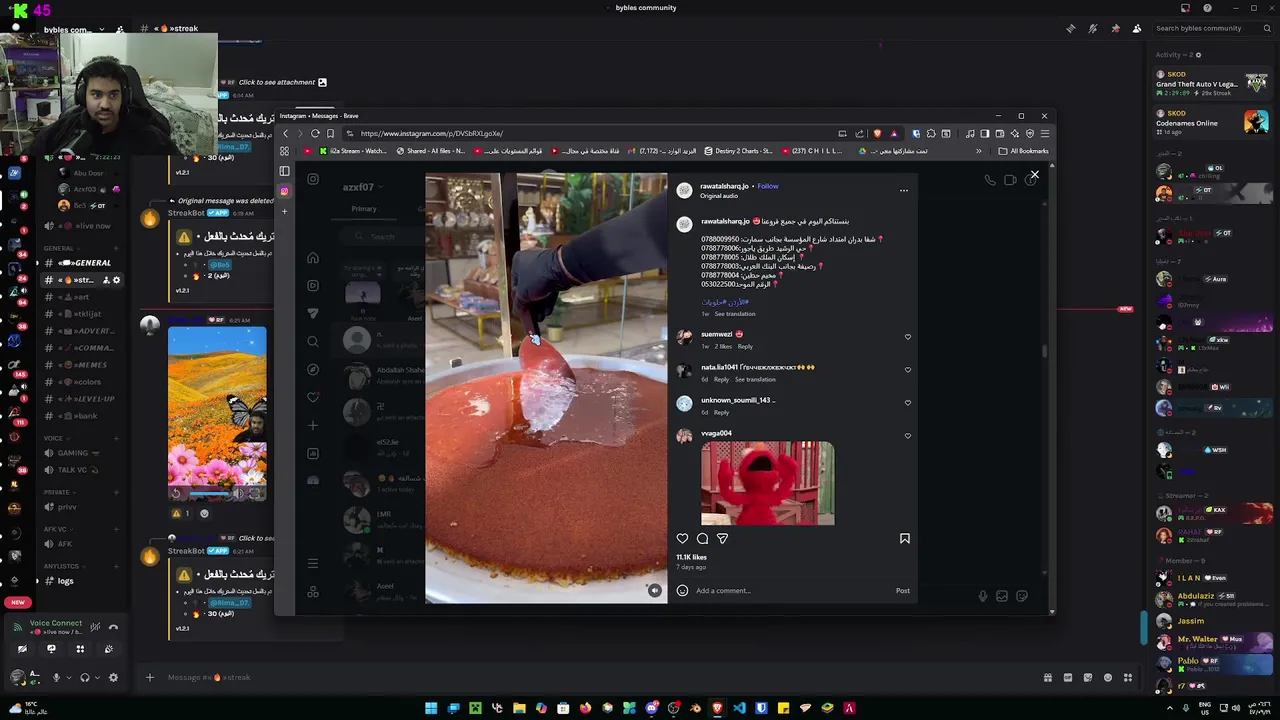The height and width of the screenshot is (720, 1280).
Task: Open more options for the Instagram post
Action: tap(903, 190)
